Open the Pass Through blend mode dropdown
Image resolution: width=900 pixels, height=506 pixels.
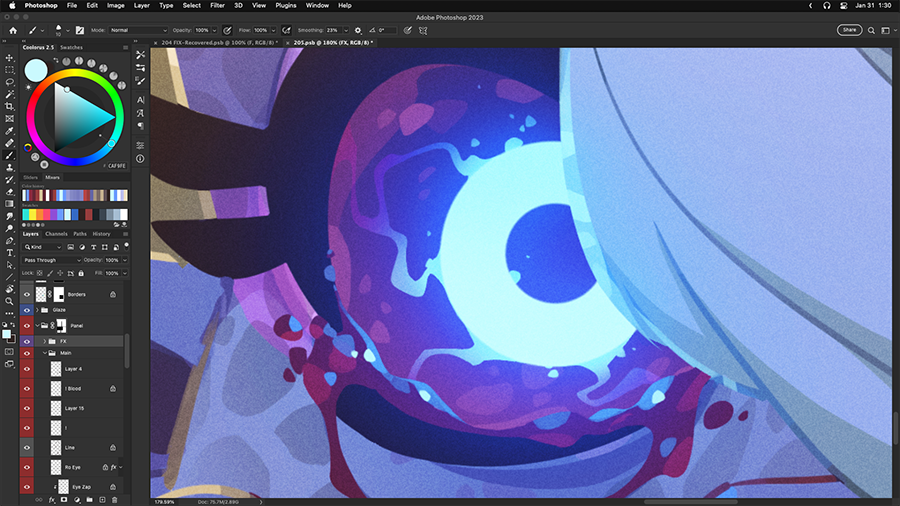(x=50, y=260)
